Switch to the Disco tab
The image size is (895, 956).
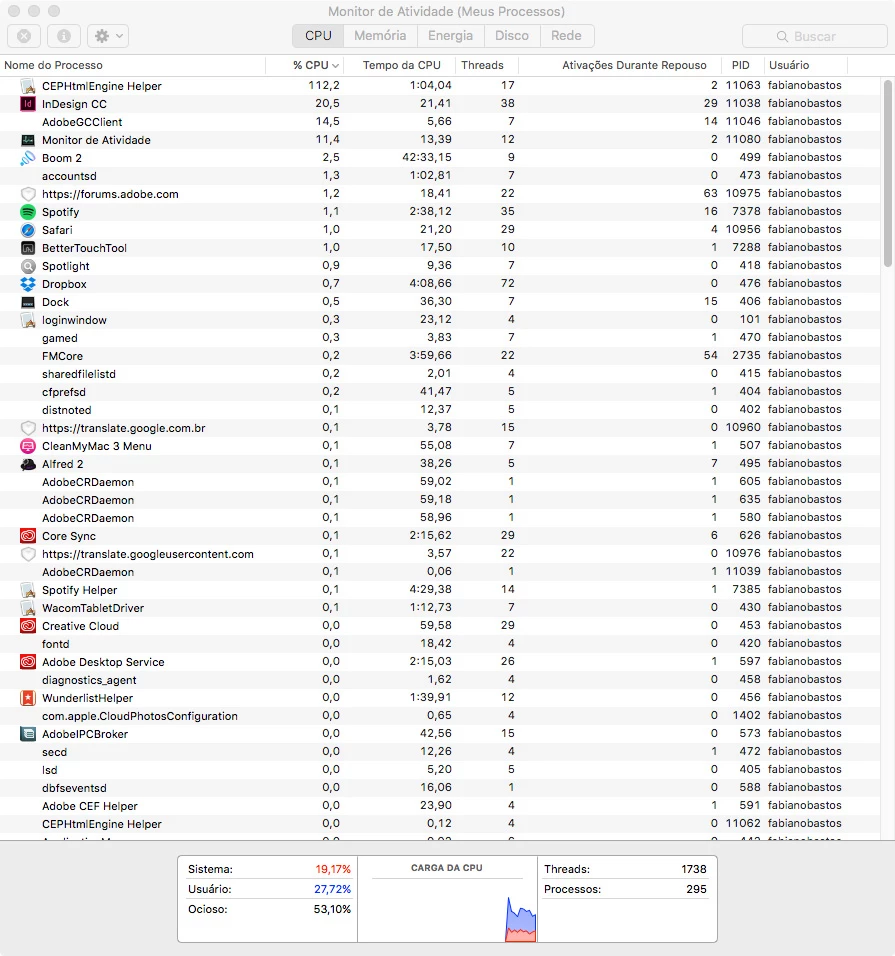tap(512, 35)
